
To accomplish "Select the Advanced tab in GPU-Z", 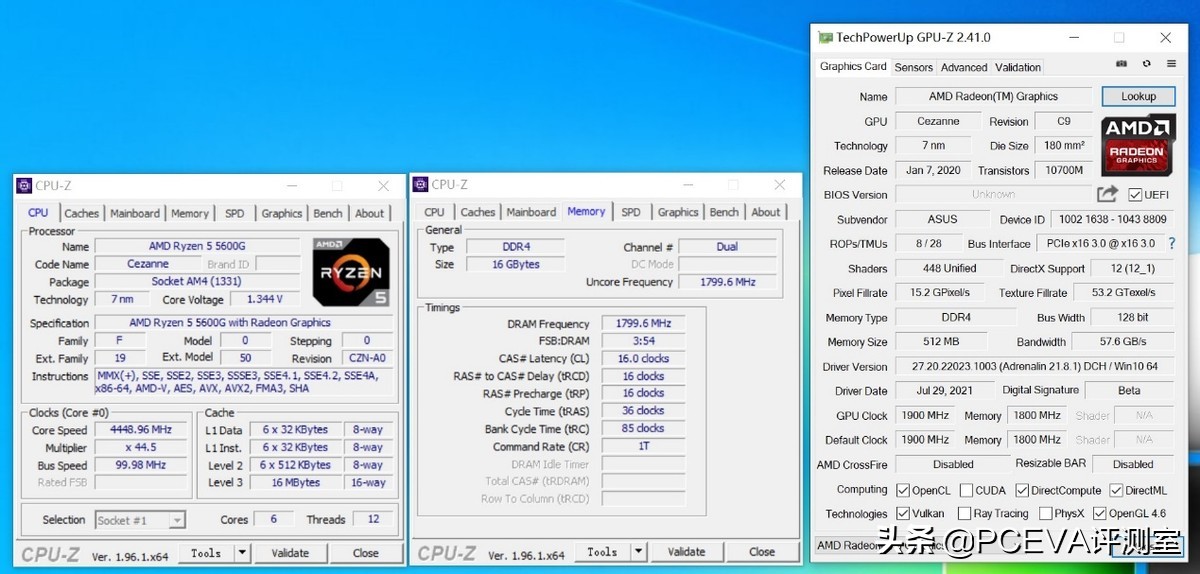I will 964,67.
